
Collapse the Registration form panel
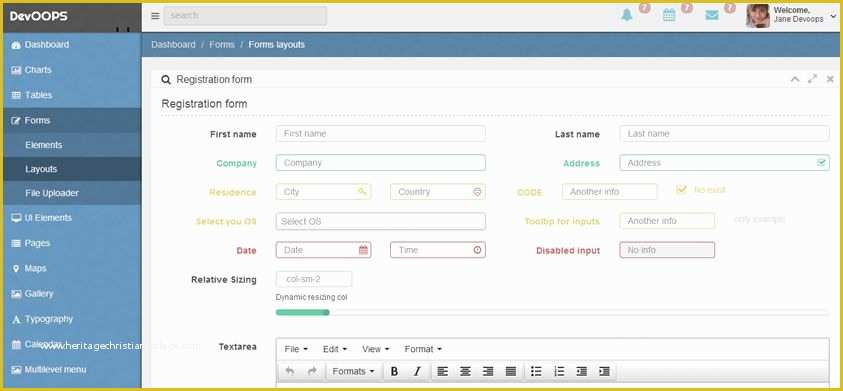[795, 79]
